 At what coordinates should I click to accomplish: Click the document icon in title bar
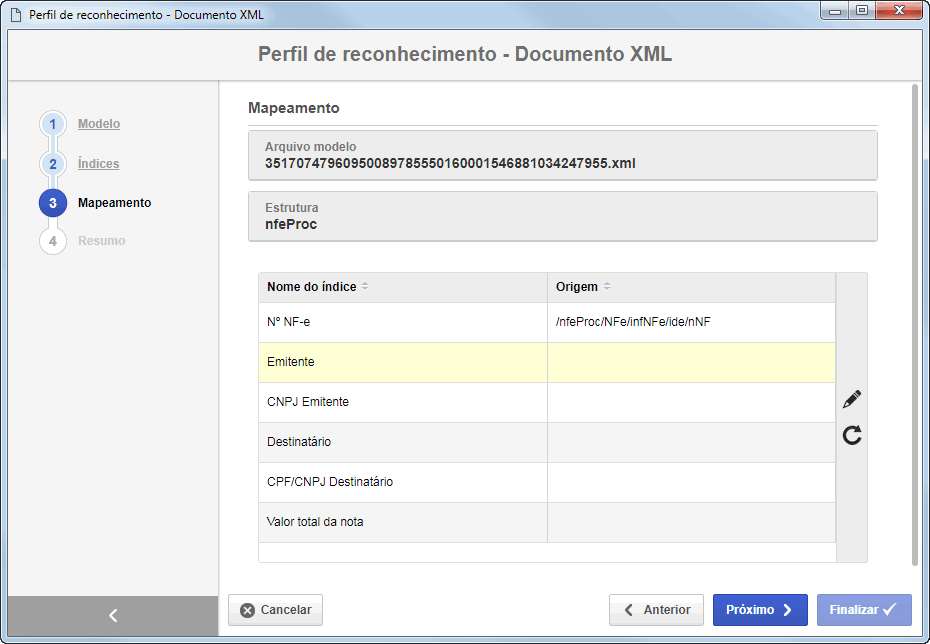click(17, 14)
